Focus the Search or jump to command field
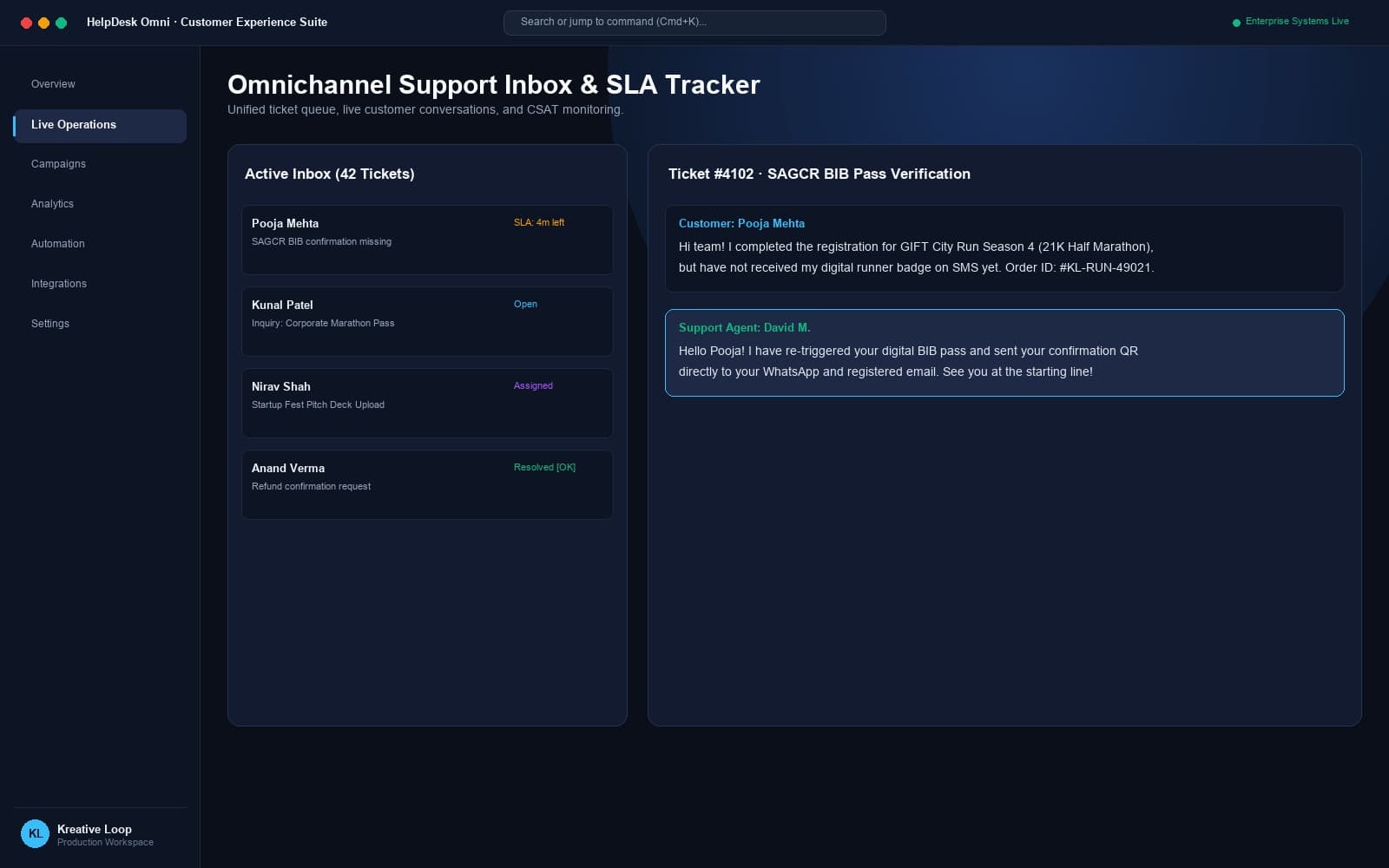Image resolution: width=1389 pixels, height=868 pixels. [x=694, y=23]
